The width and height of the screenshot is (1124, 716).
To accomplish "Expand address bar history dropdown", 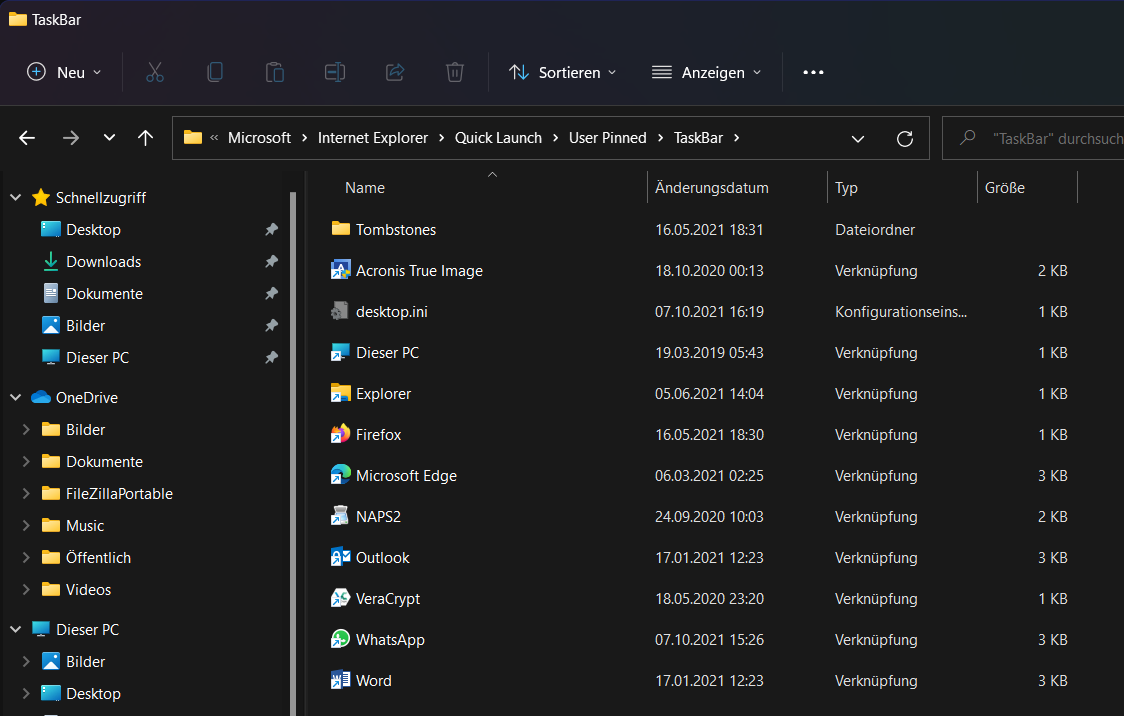I will [x=857, y=138].
